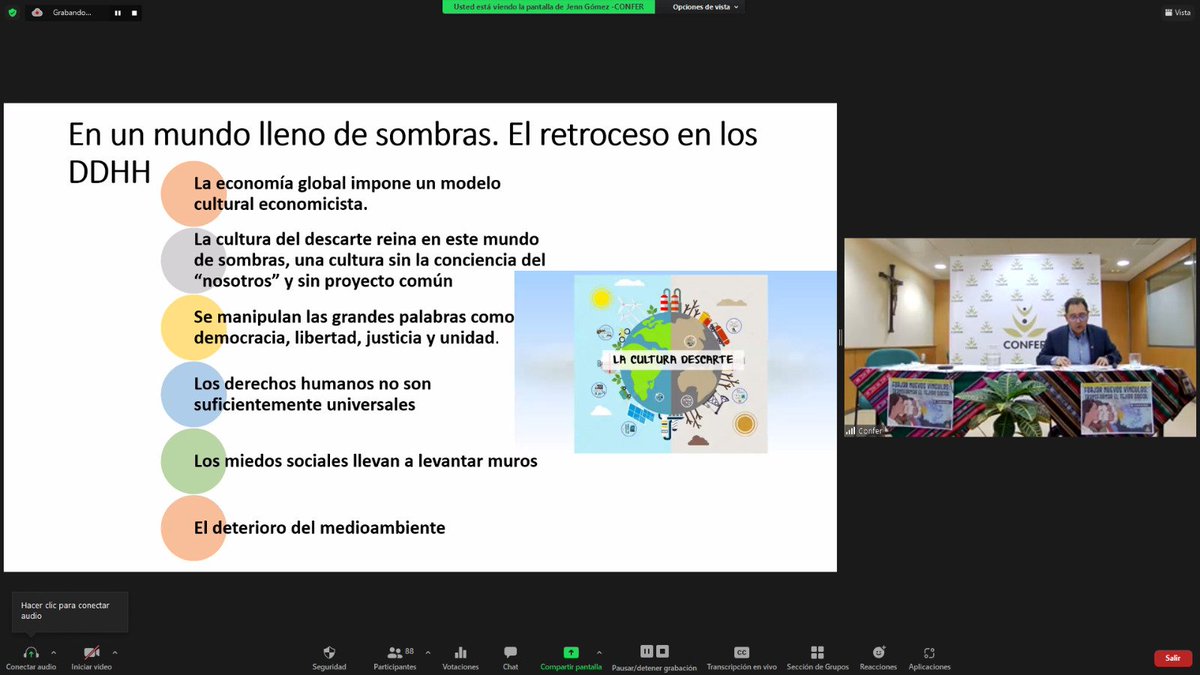Click the green encryption shield icon
This screenshot has width=1200, height=675.
[10, 12]
